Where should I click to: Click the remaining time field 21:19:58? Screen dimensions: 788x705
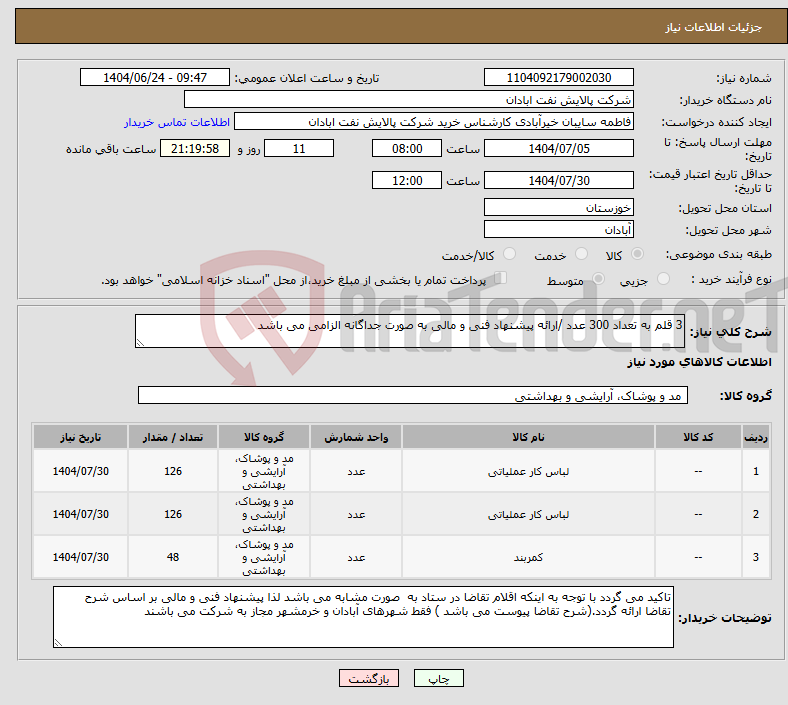(x=195, y=148)
